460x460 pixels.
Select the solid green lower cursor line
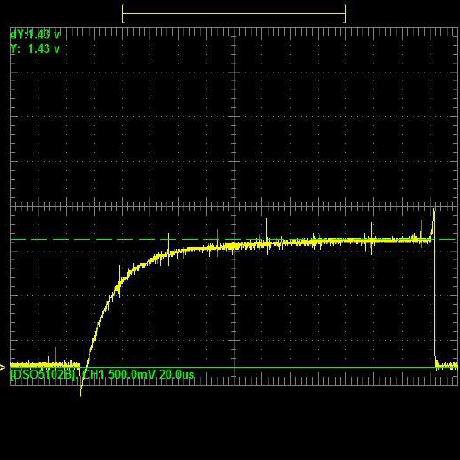(x=233, y=368)
